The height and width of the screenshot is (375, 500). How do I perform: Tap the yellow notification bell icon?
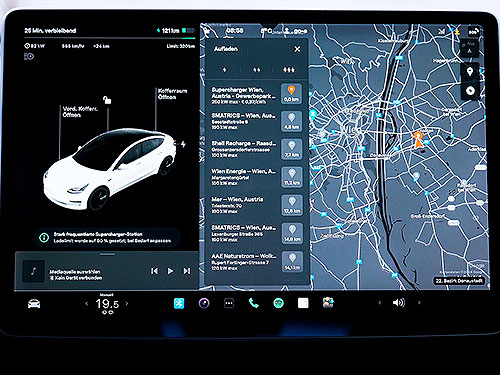(457, 32)
